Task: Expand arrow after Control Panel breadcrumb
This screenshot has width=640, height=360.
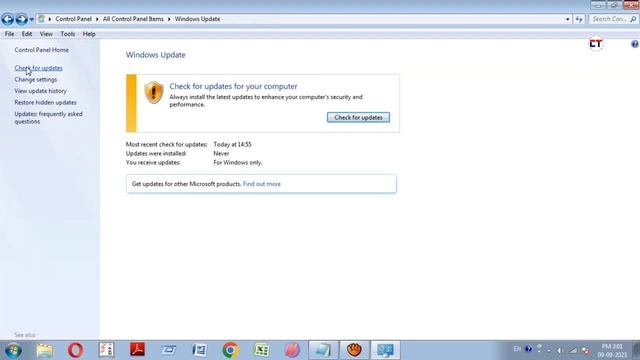Action: [97, 19]
